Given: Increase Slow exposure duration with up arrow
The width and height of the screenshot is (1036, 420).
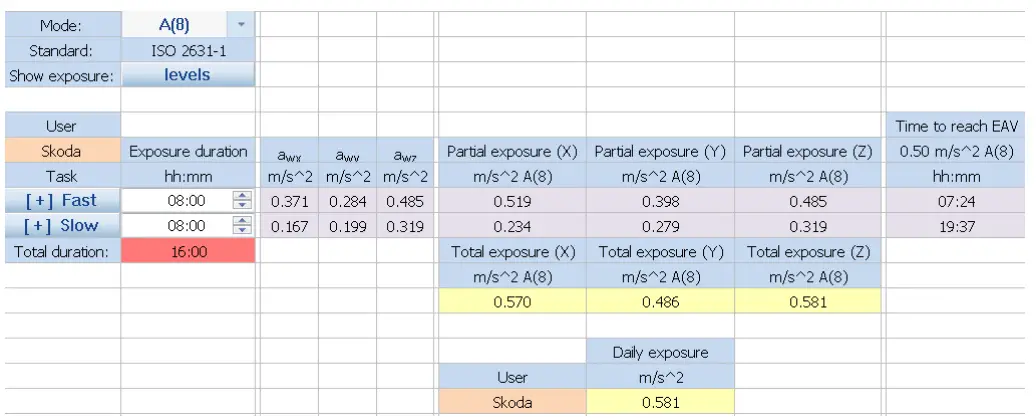Looking at the screenshot, I should click(x=241, y=221).
